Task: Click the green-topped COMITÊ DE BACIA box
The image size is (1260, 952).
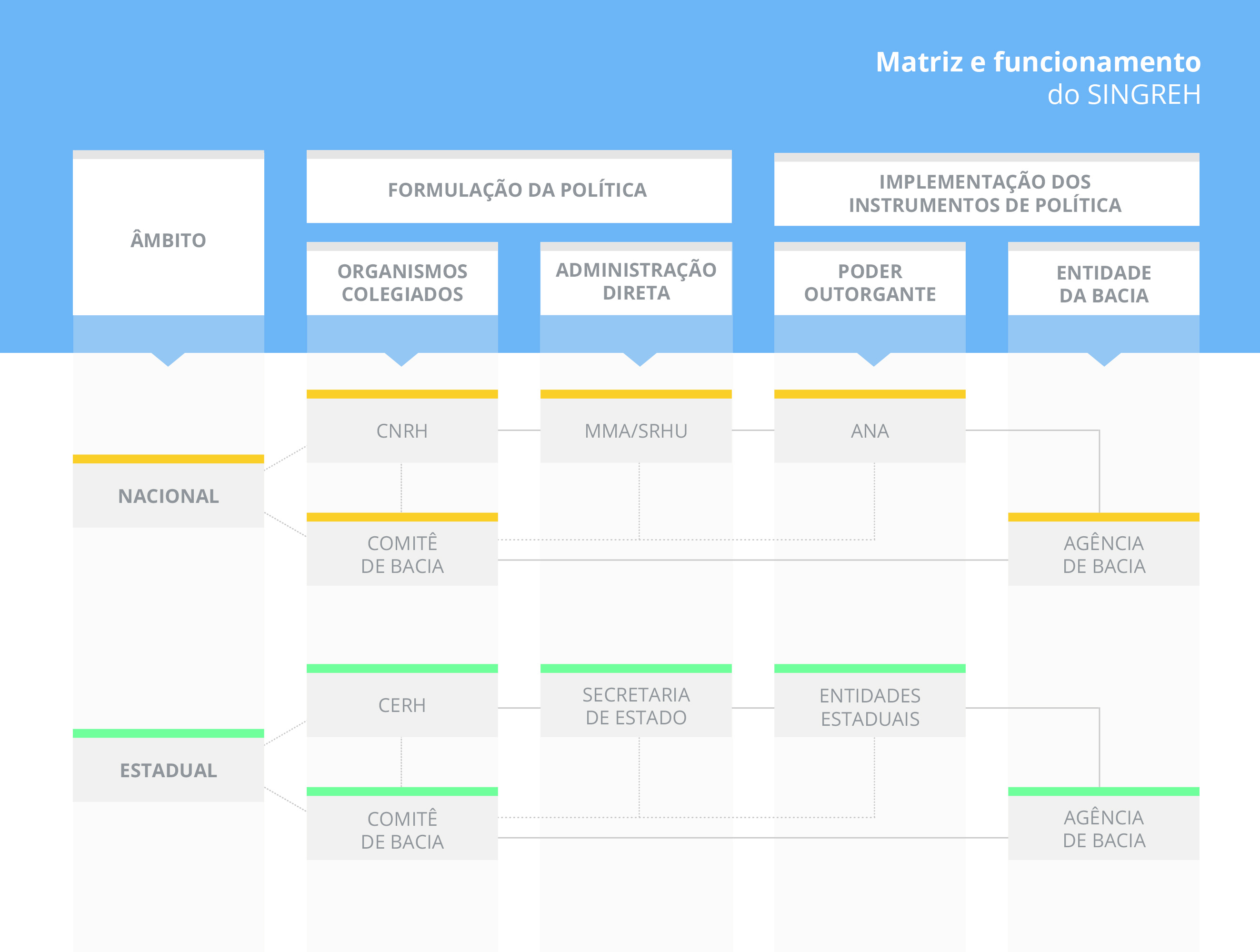Action: point(402,830)
